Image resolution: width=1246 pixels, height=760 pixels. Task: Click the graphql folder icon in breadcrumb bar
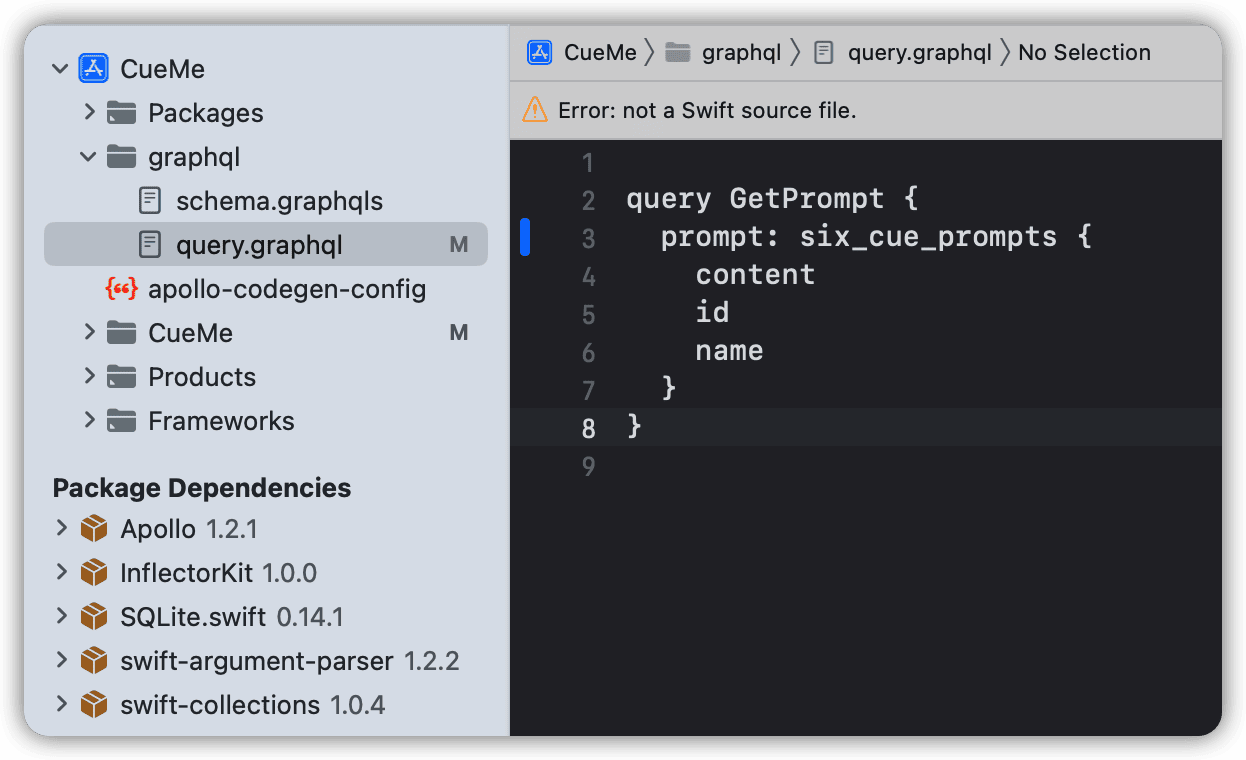[x=678, y=53]
